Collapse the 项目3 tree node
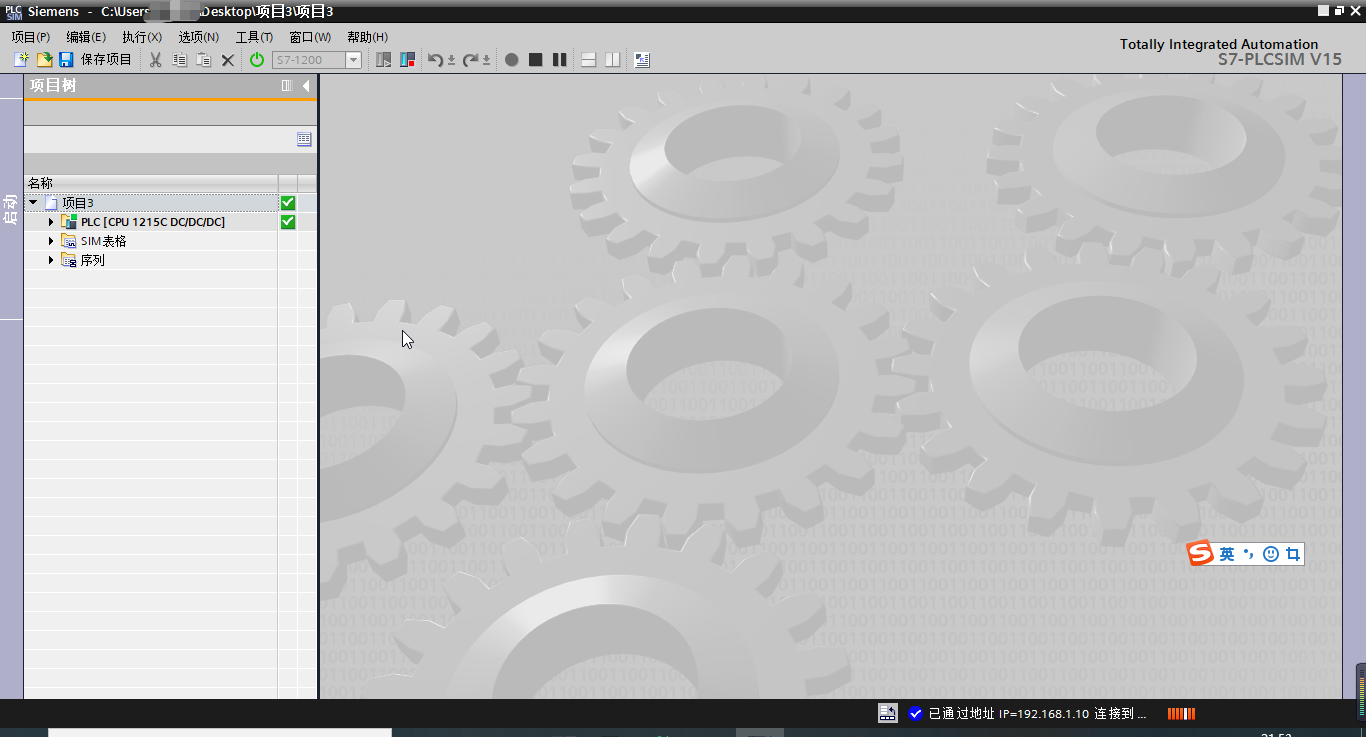The width and height of the screenshot is (1367, 737). tap(33, 202)
